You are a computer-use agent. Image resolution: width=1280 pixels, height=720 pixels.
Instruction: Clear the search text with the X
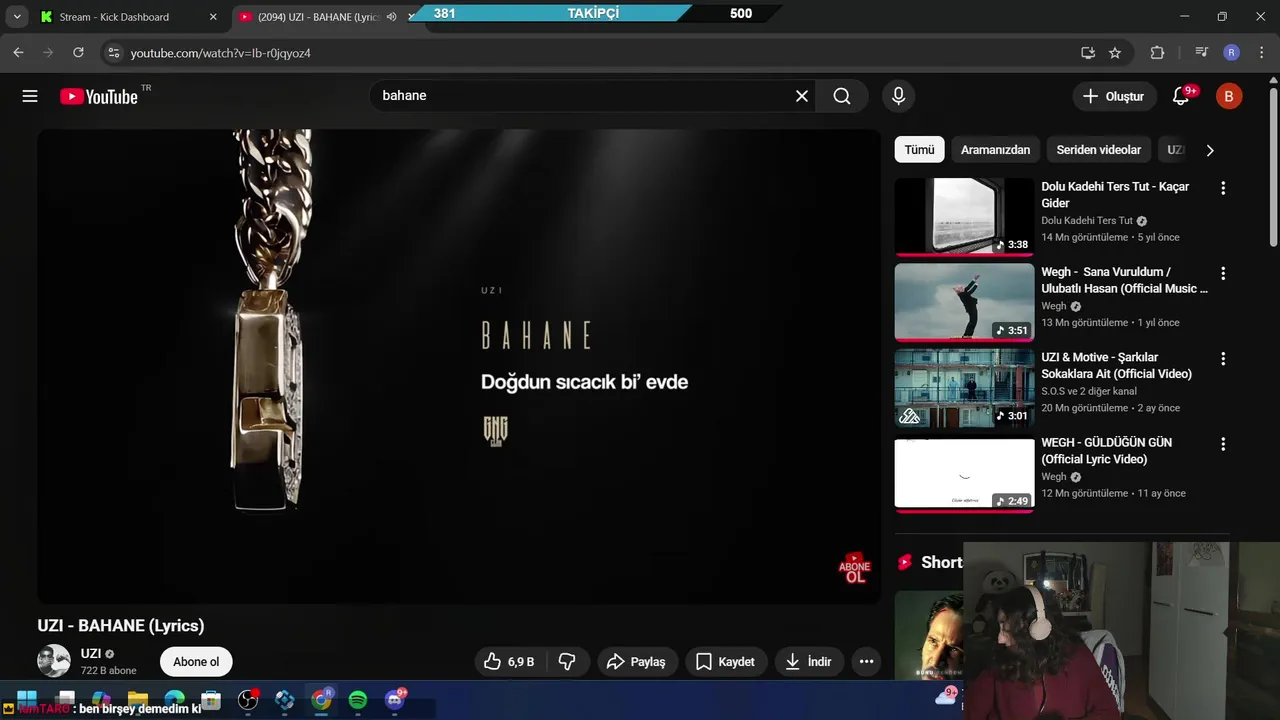[802, 96]
